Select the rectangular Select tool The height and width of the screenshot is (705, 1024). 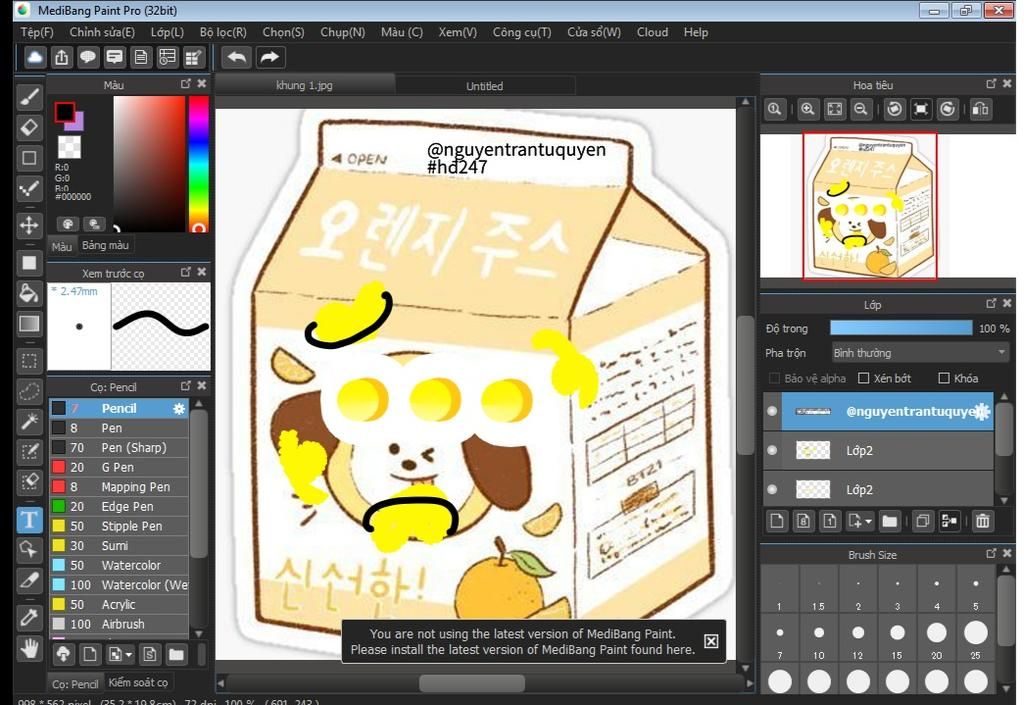[x=29, y=360]
